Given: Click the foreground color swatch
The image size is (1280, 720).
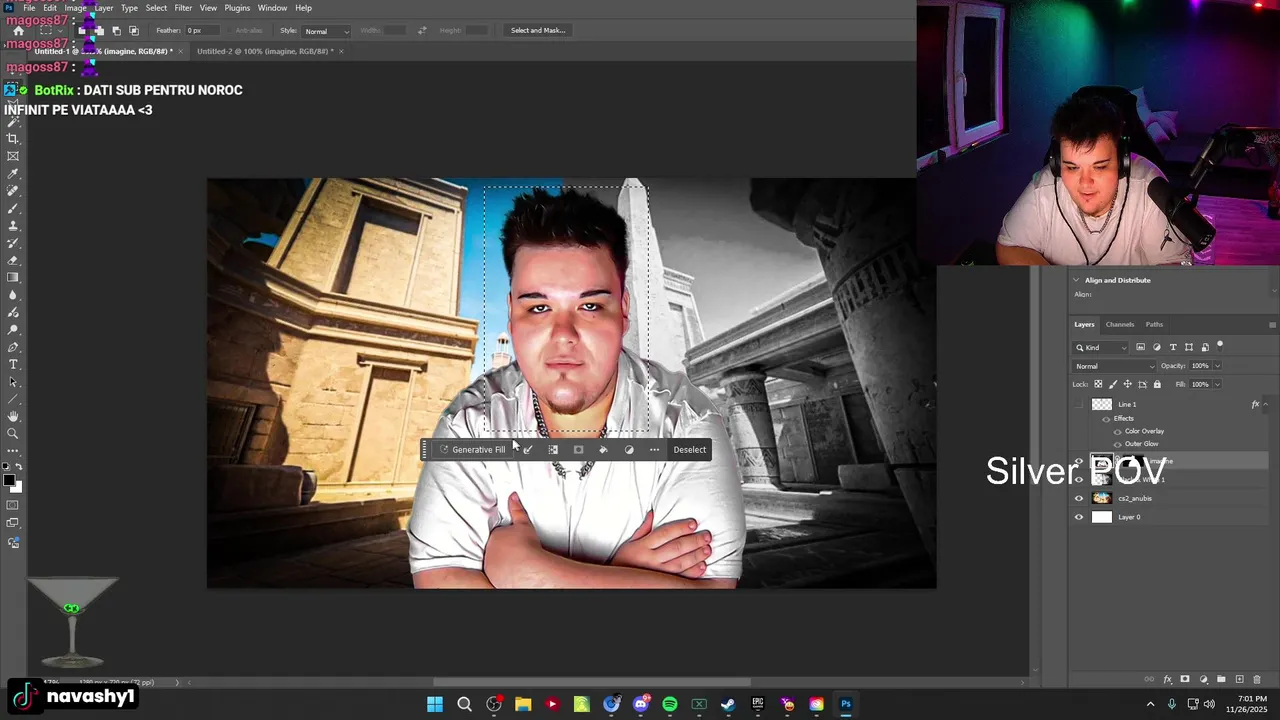Looking at the screenshot, I should click(x=8, y=481).
